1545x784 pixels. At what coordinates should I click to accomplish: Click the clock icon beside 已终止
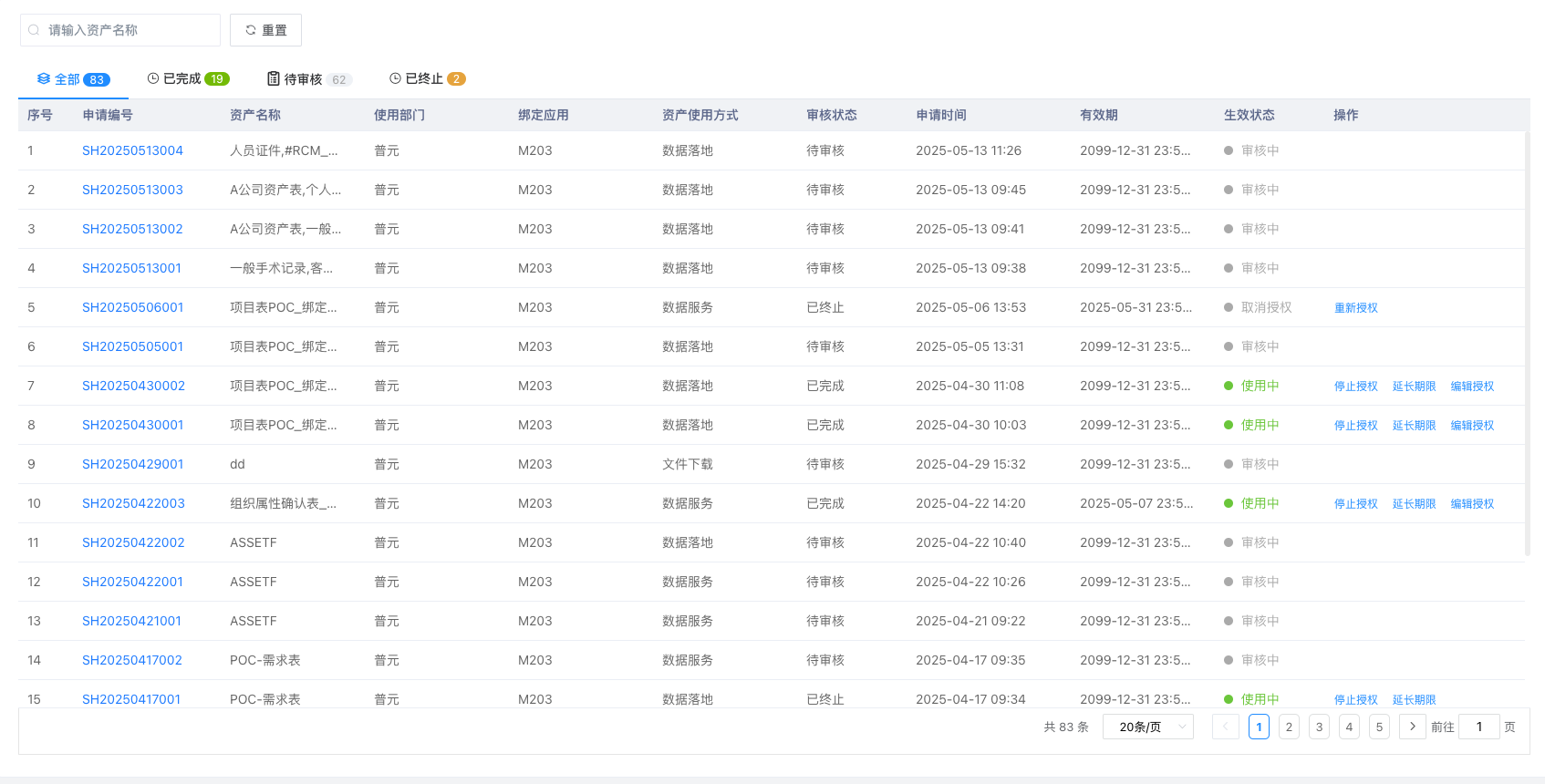click(x=395, y=78)
